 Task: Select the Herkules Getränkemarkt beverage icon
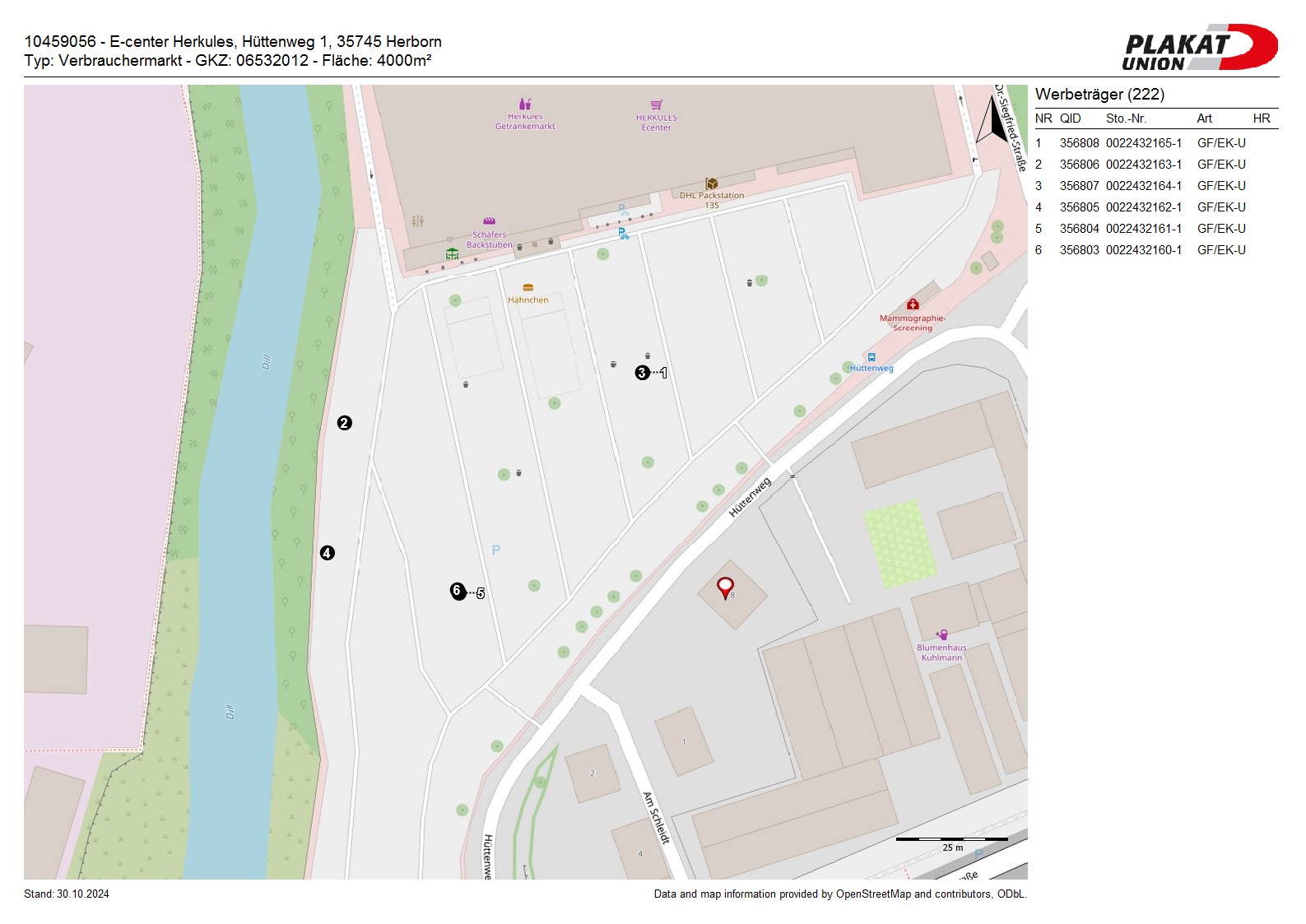coord(525,104)
